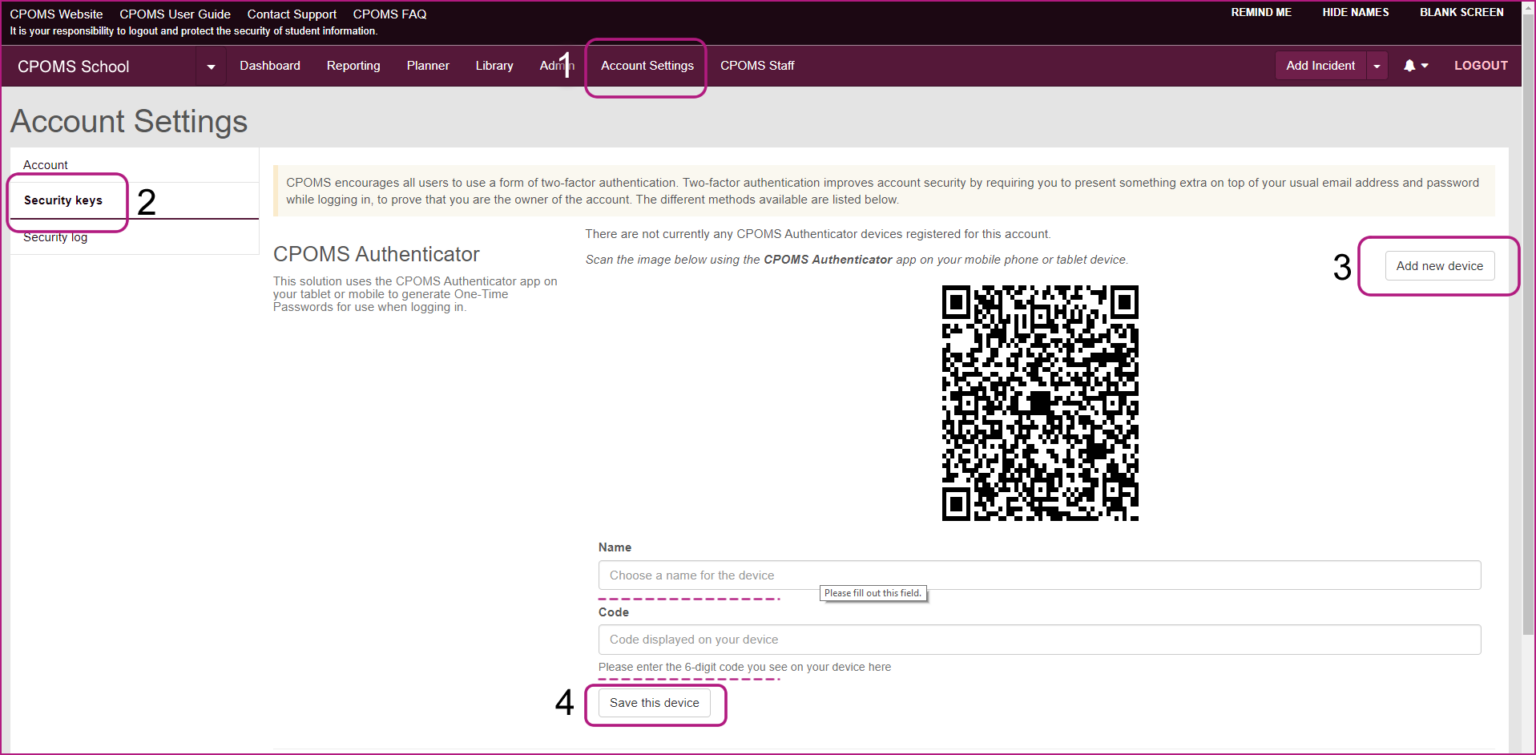Open the Add Incident dropdown arrow
1536x755 pixels.
[1377, 66]
